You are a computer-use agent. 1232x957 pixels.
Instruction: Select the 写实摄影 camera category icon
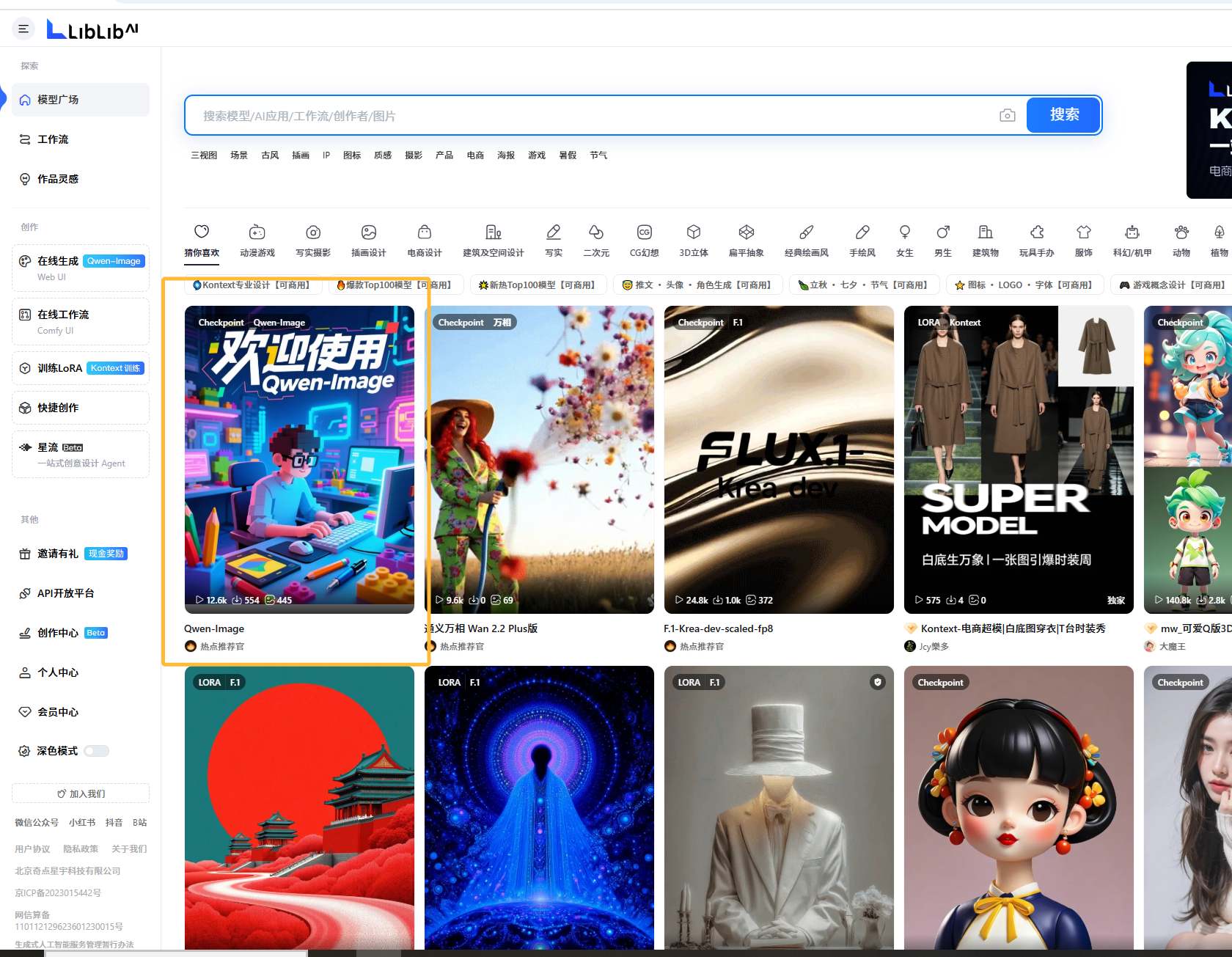pyautogui.click(x=313, y=233)
